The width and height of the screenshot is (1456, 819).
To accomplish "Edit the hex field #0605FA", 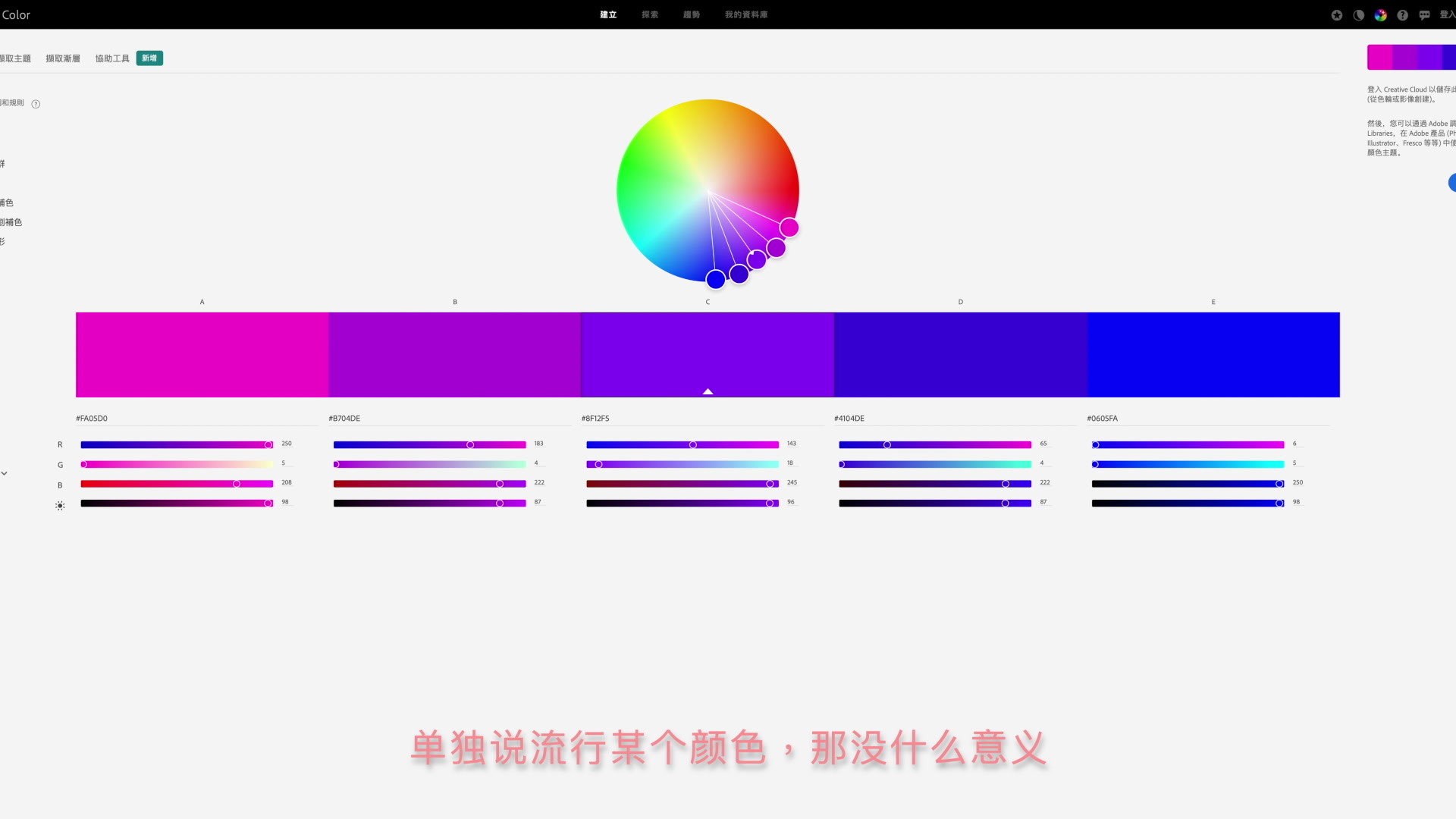I will pos(1208,419).
